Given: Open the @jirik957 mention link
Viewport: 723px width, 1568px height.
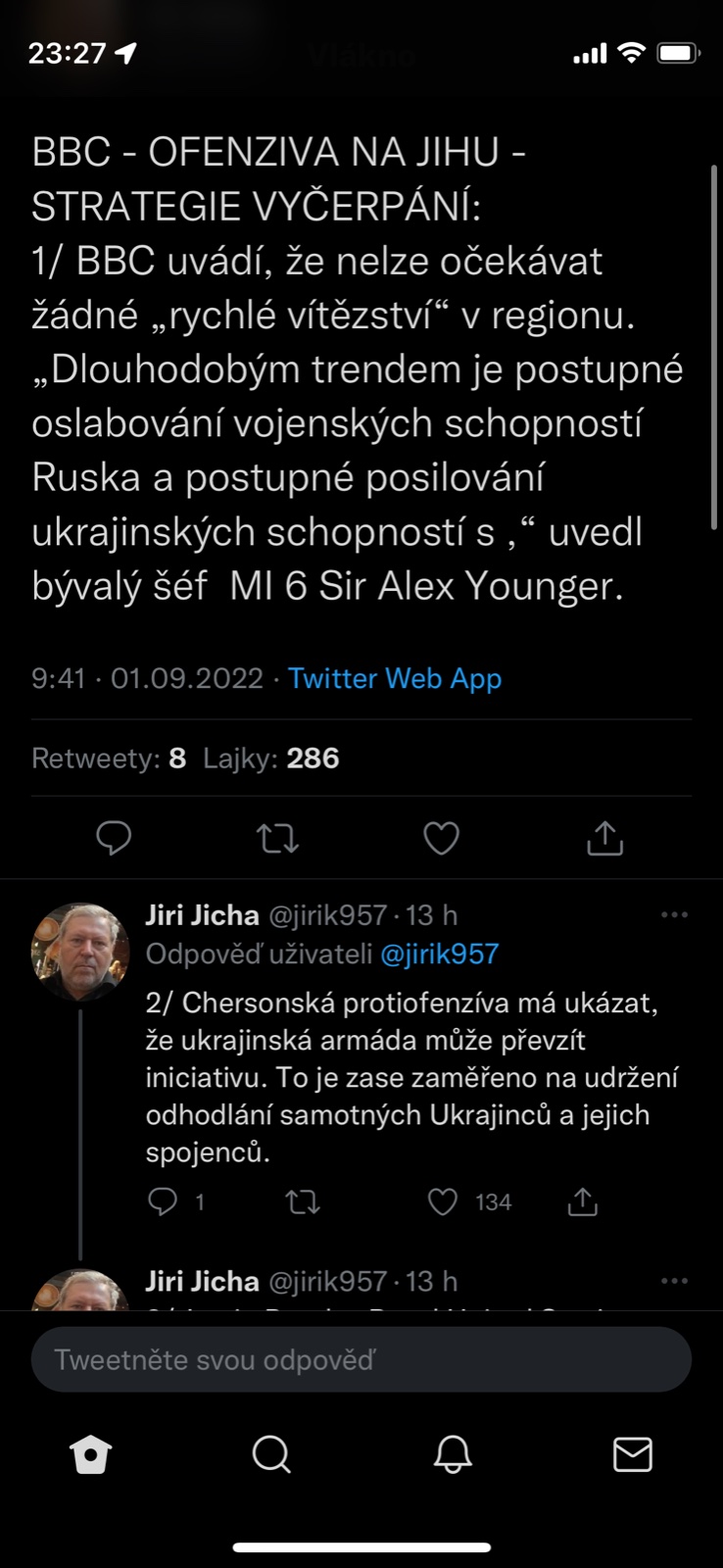Looking at the screenshot, I should (x=439, y=955).
